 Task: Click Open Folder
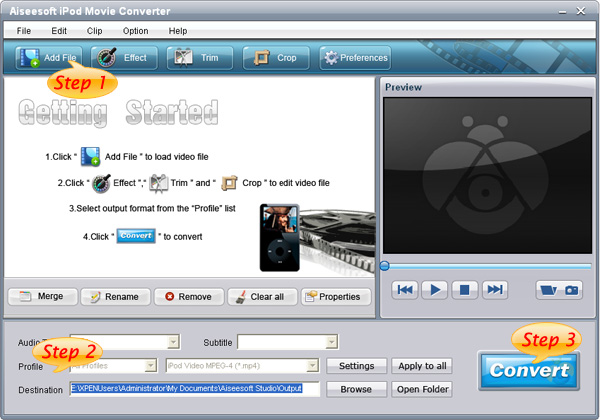pos(422,389)
